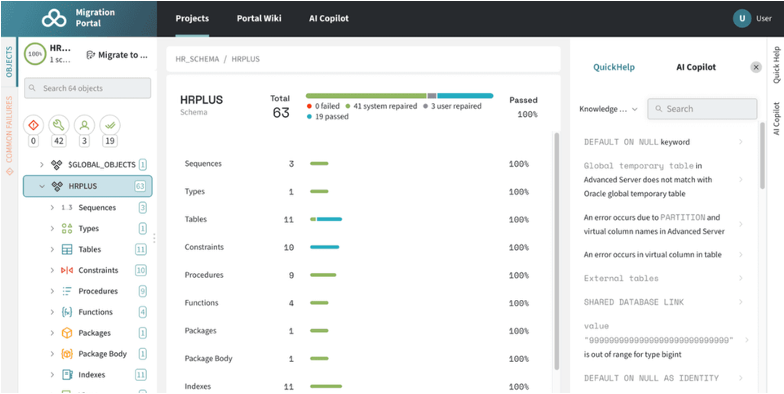The height and width of the screenshot is (394, 784).
Task: Expand the $GLOBAL_OBJECTS tree node
Action: coord(42,164)
